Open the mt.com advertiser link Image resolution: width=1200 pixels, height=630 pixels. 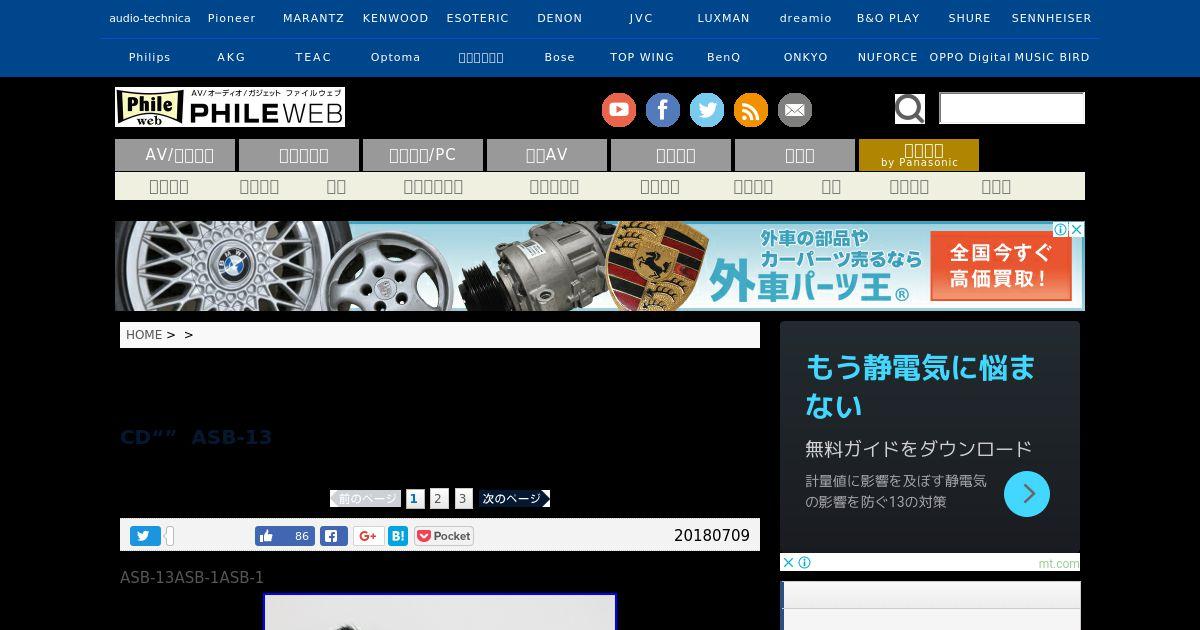pyautogui.click(x=1058, y=563)
